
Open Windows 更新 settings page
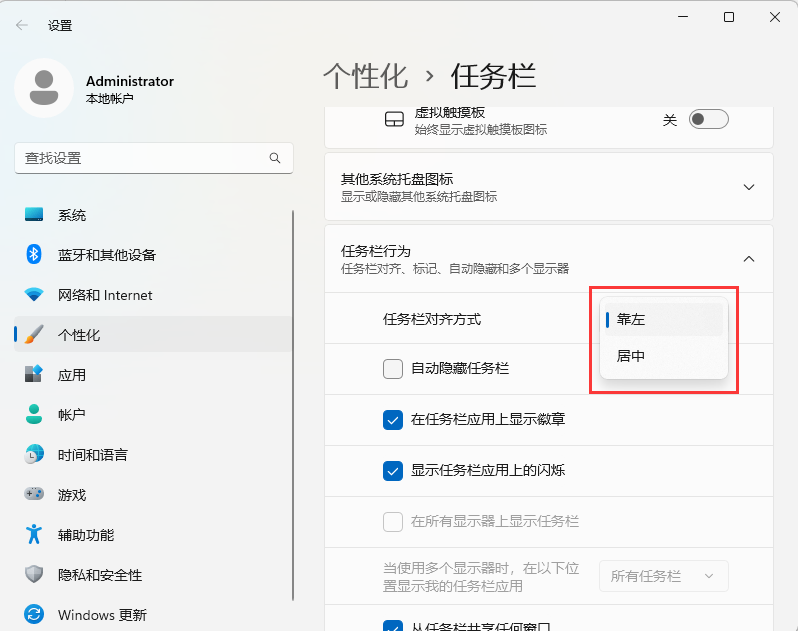153,614
